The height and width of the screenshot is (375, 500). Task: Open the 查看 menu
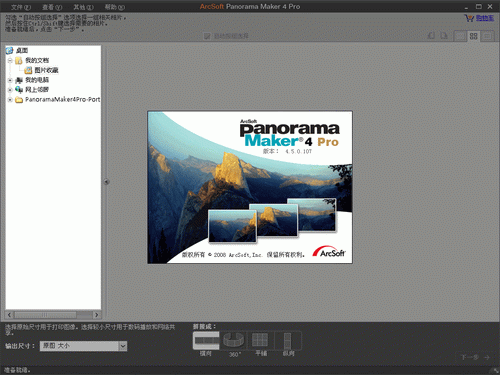pyautogui.click(x=52, y=7)
